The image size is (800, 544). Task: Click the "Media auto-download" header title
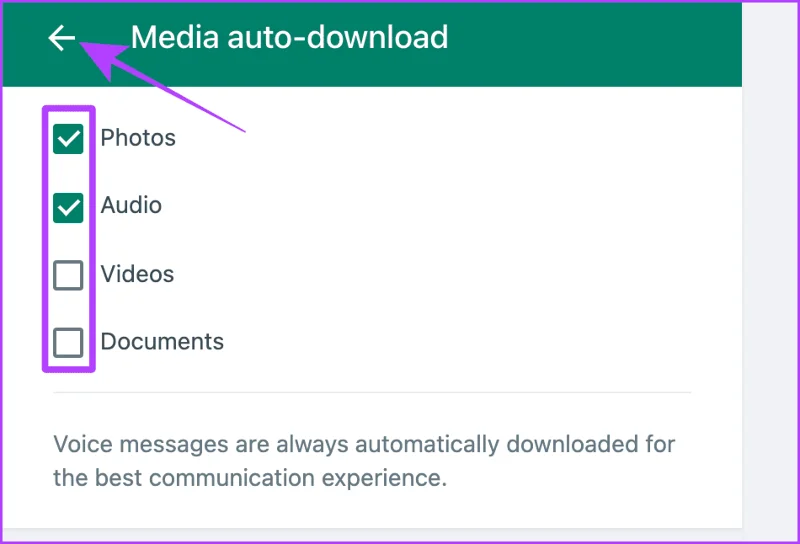click(289, 37)
